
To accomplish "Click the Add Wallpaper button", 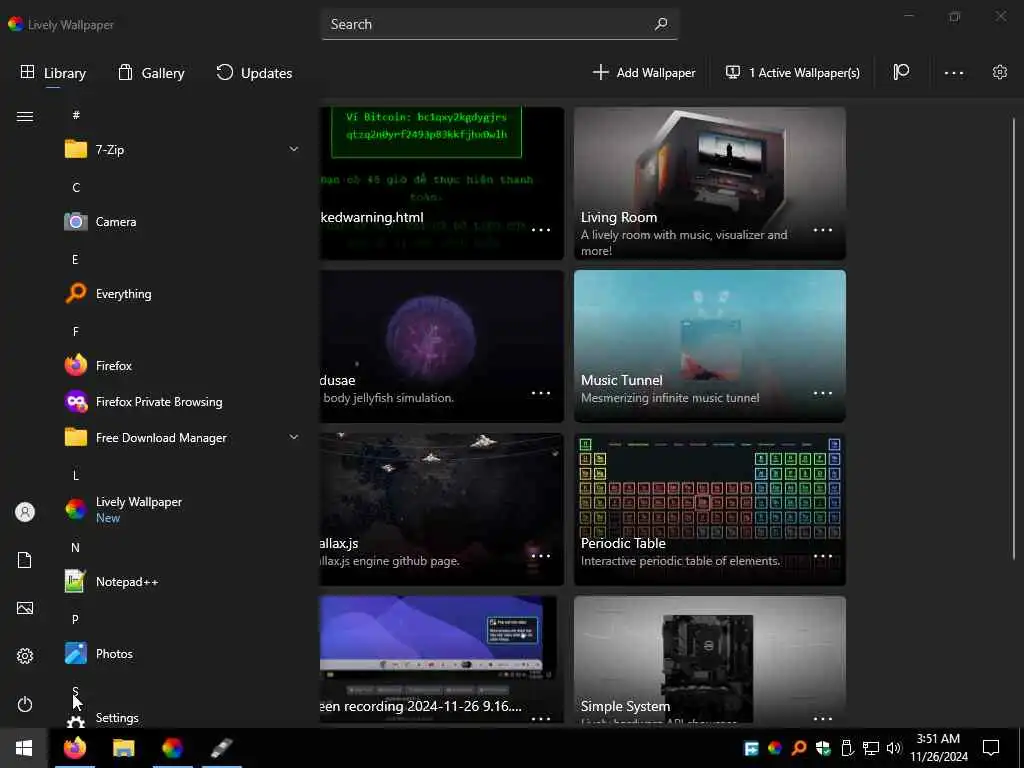I will click(x=643, y=72).
